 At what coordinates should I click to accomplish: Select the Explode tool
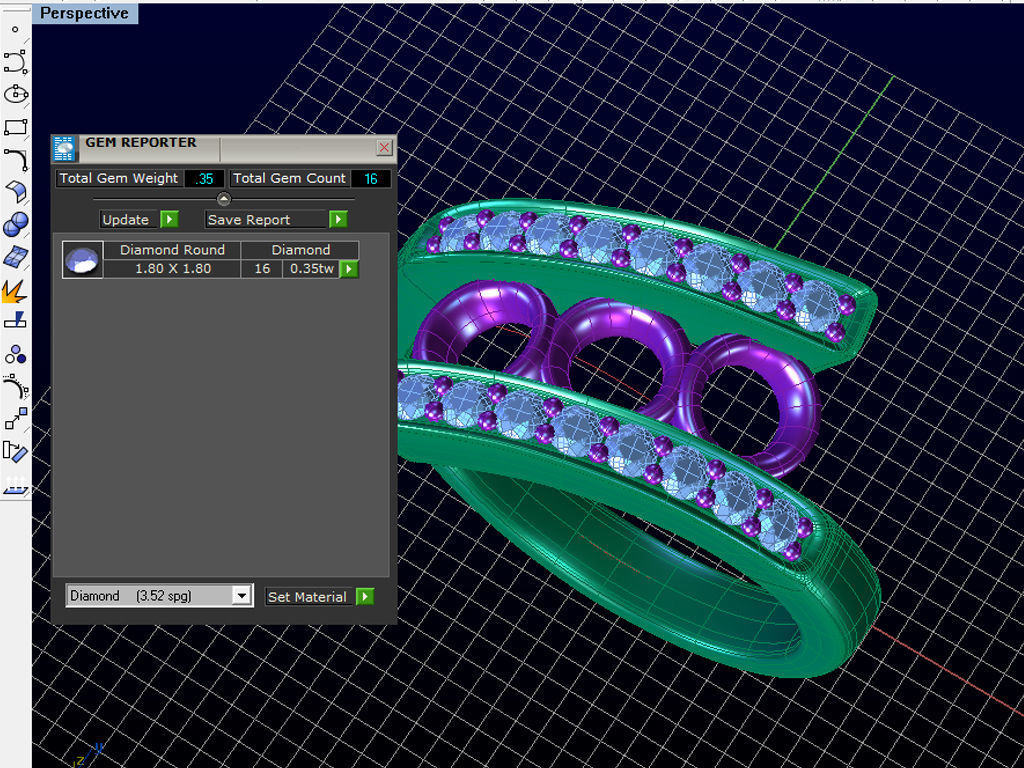tap(15, 290)
